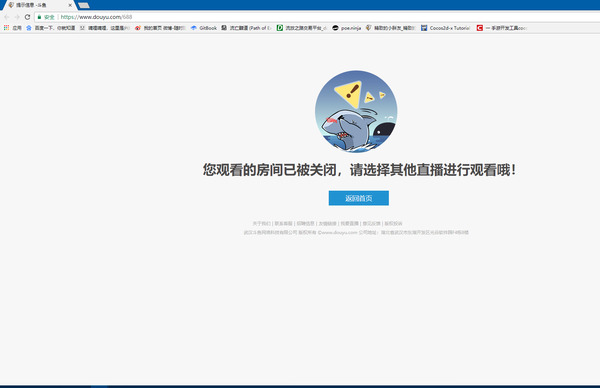Screen dimensions: 600x388
Task: Open bookmark with shark icon after poe.ninja
Action: pos(391,28)
